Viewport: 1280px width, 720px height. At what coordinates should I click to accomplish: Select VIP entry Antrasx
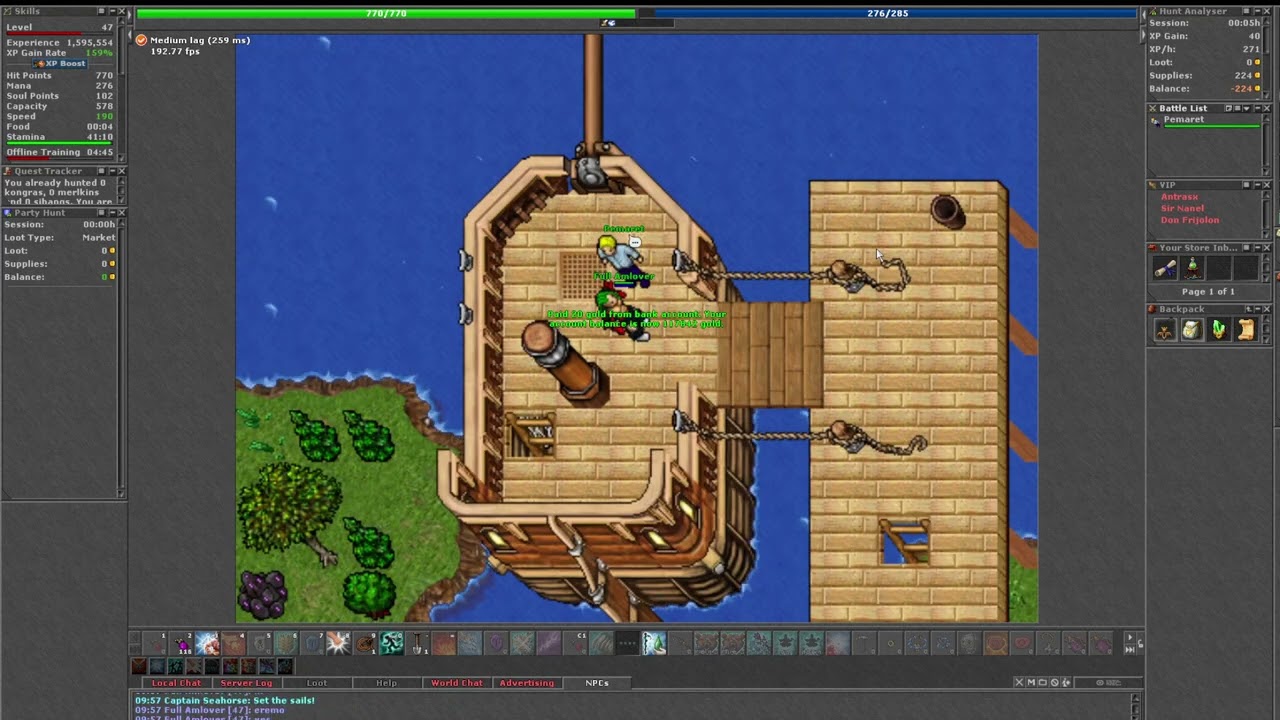pos(1179,197)
